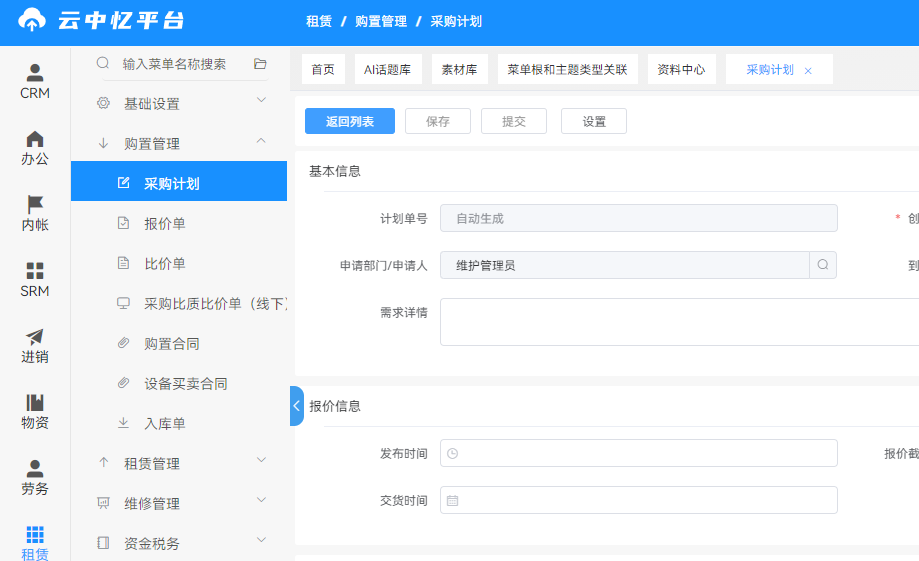Screen dimensions: 919x561
Task: Click the 提交 button
Action: coord(514,121)
